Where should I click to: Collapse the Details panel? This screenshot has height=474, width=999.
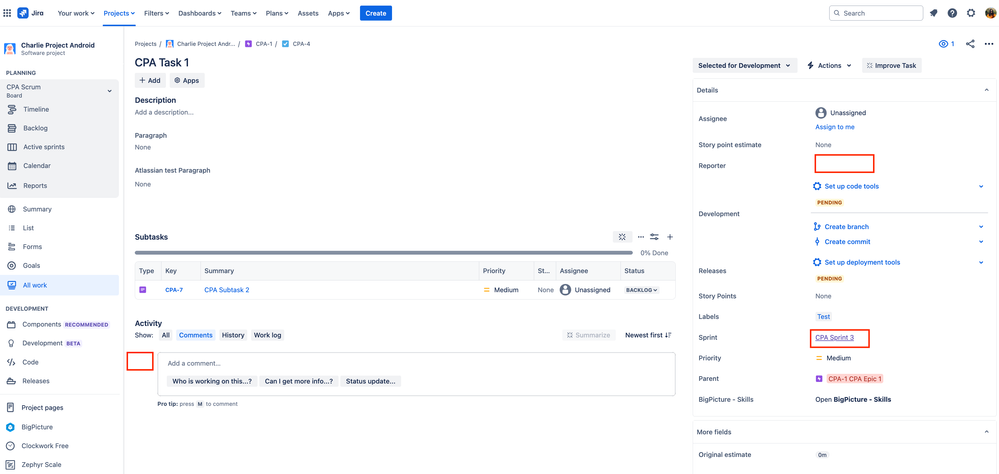pyautogui.click(x=986, y=90)
